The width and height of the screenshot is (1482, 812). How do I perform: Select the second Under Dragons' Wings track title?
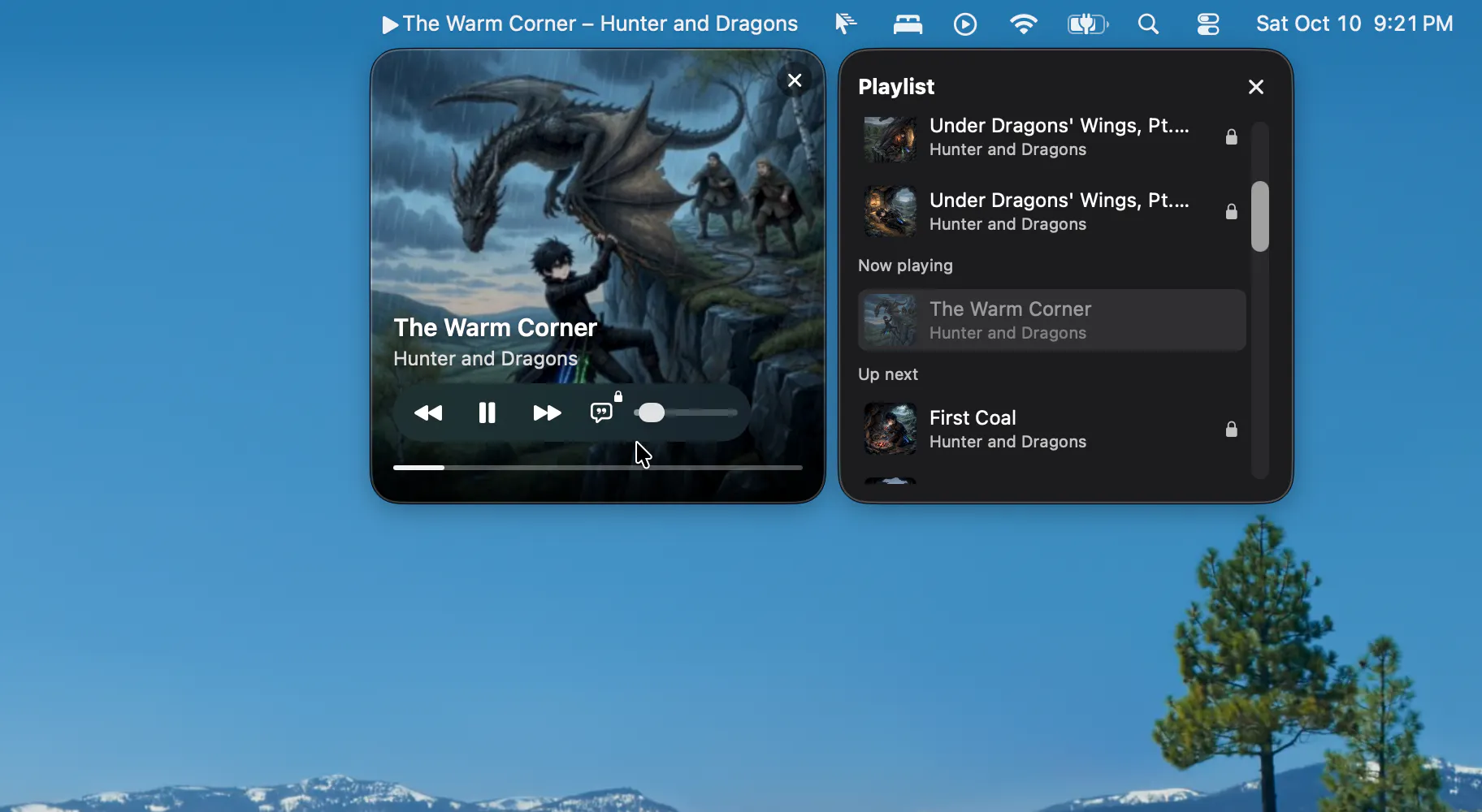(1059, 201)
